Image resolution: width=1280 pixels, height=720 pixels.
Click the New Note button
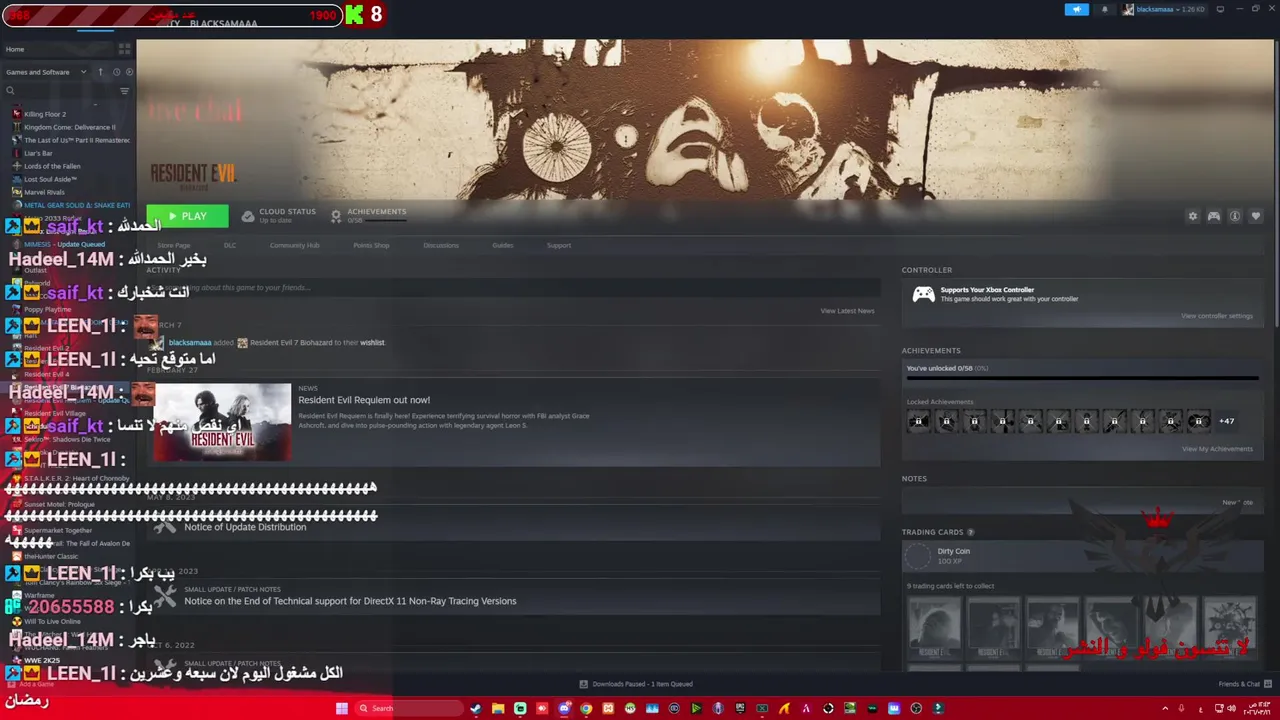click(x=1237, y=502)
